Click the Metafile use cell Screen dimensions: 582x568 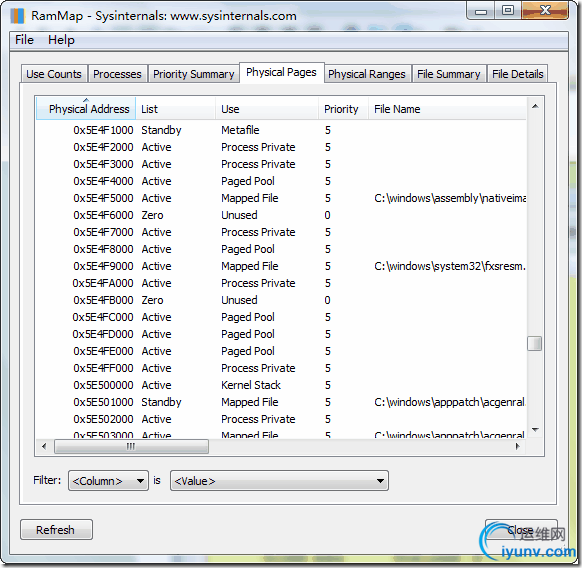[240, 130]
